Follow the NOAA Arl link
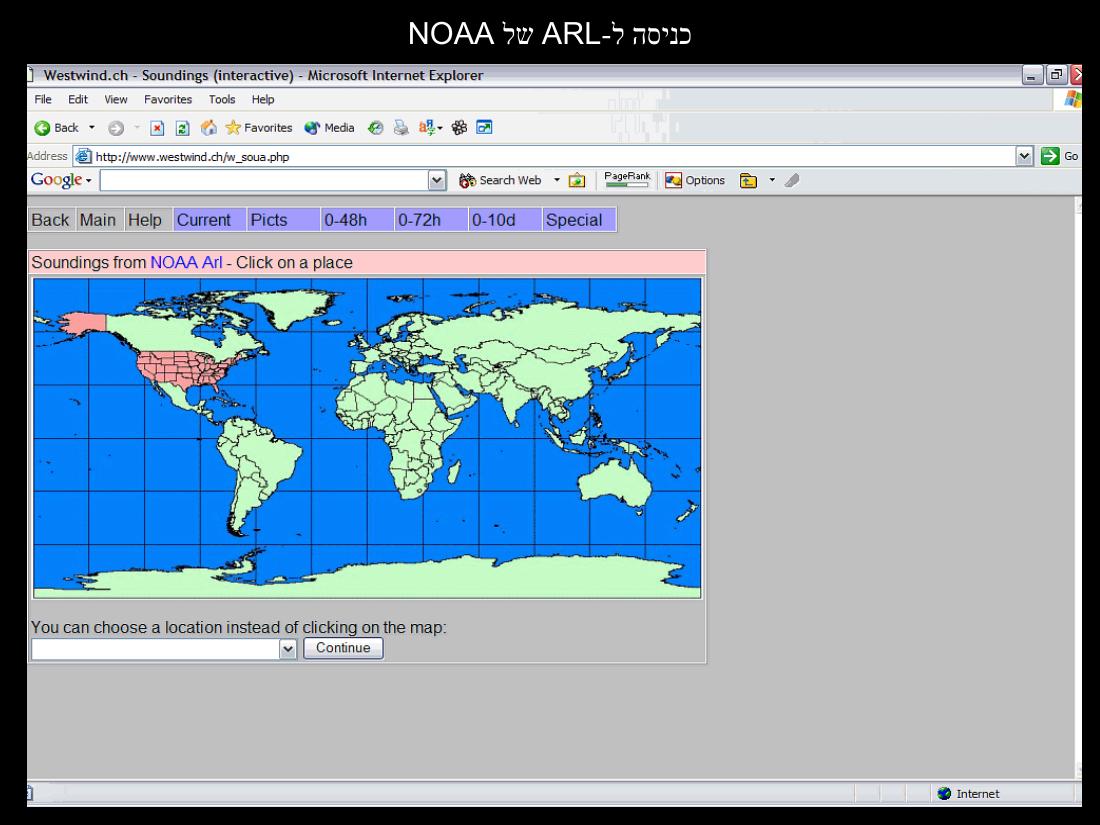This screenshot has width=1100, height=825. tap(186, 262)
